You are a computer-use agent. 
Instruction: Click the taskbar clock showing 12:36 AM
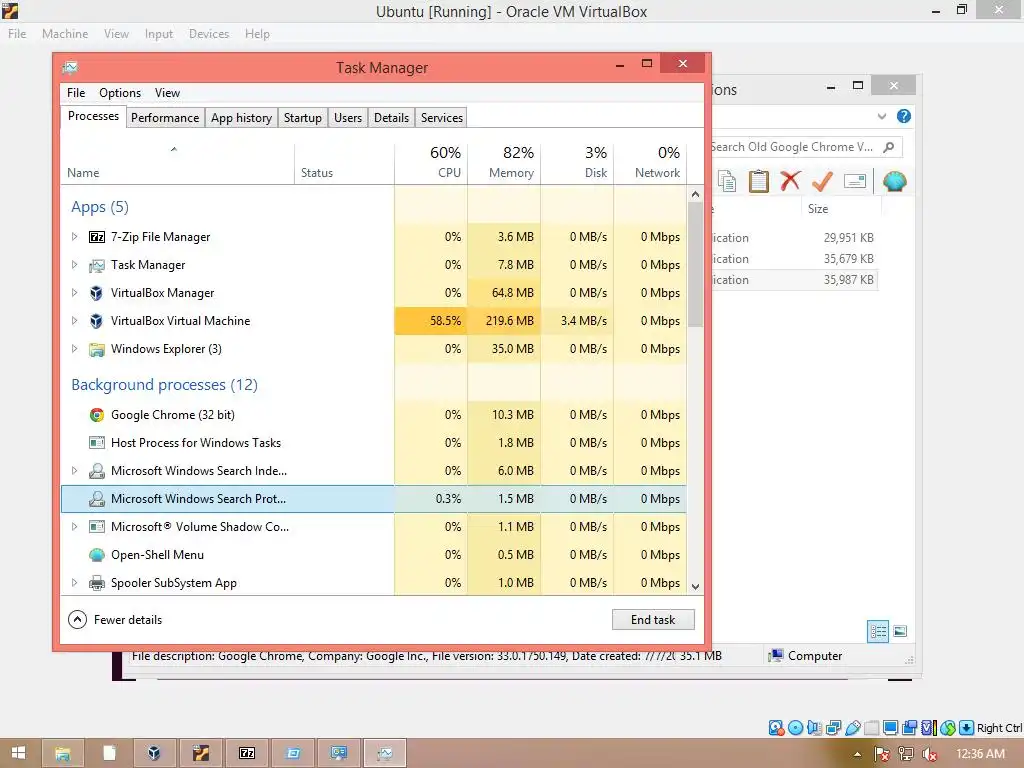pos(980,754)
